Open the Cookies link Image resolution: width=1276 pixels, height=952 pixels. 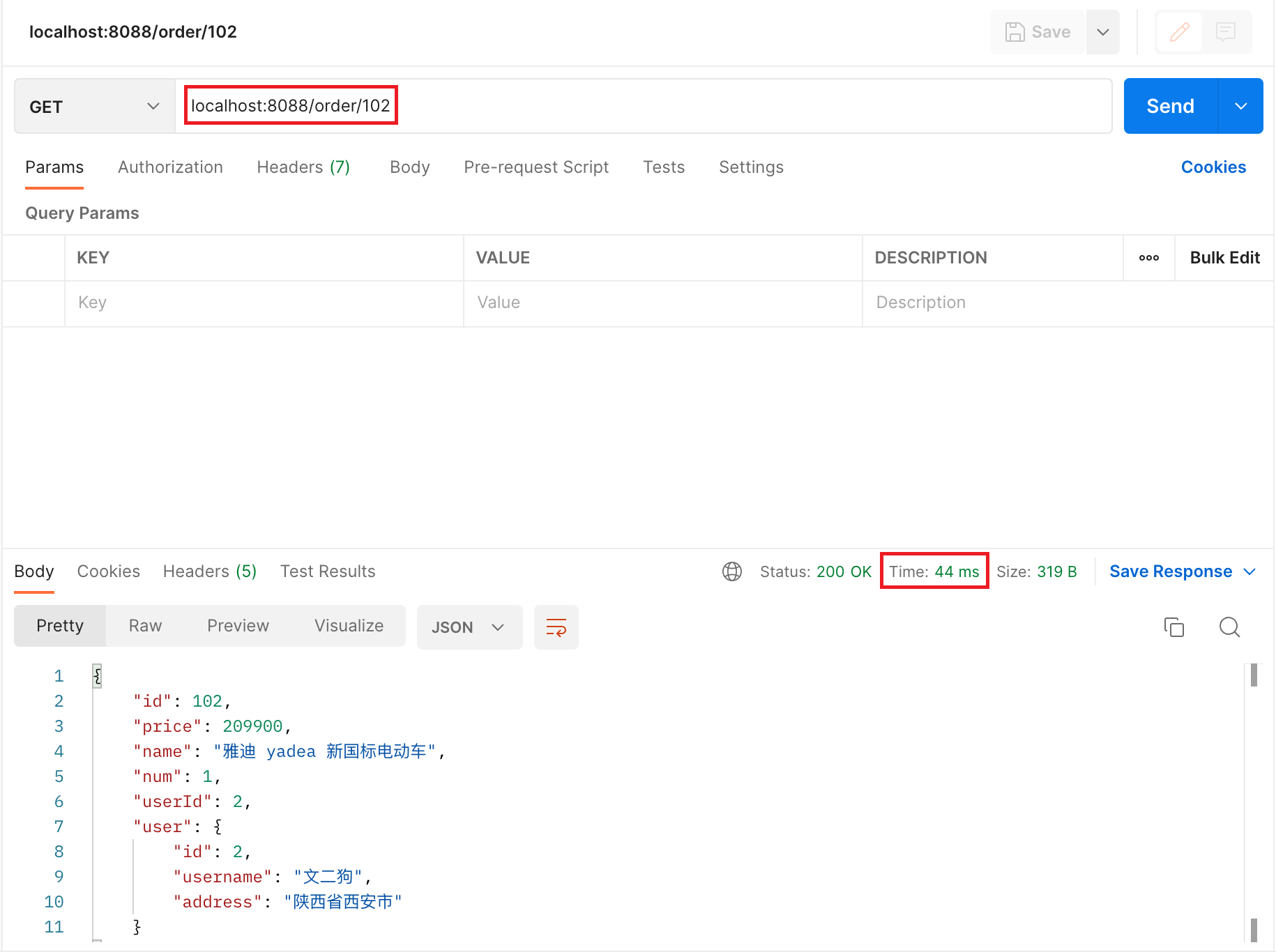[x=1213, y=167]
